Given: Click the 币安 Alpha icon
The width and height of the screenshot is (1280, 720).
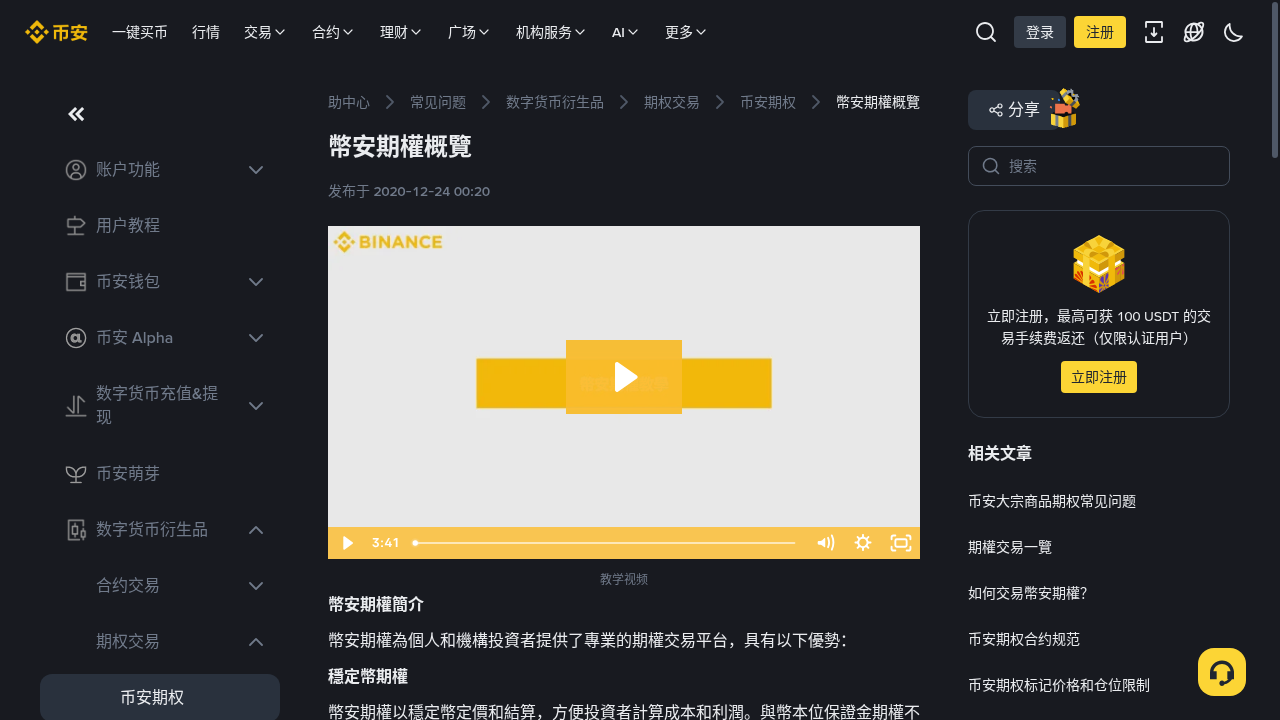Looking at the screenshot, I should 76,338.
